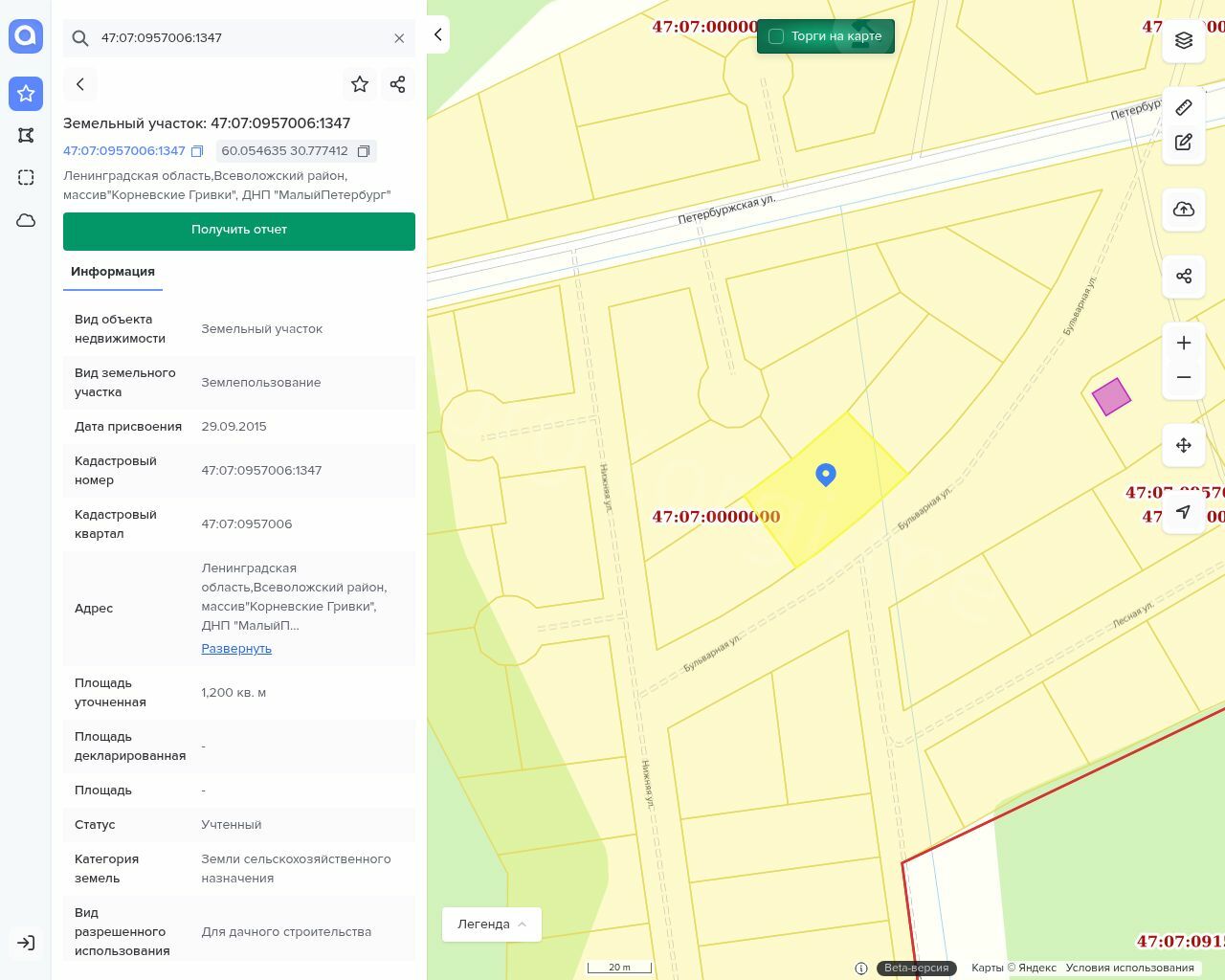Zoom in on the map
Screen dimensions: 1225x980
(1184, 343)
